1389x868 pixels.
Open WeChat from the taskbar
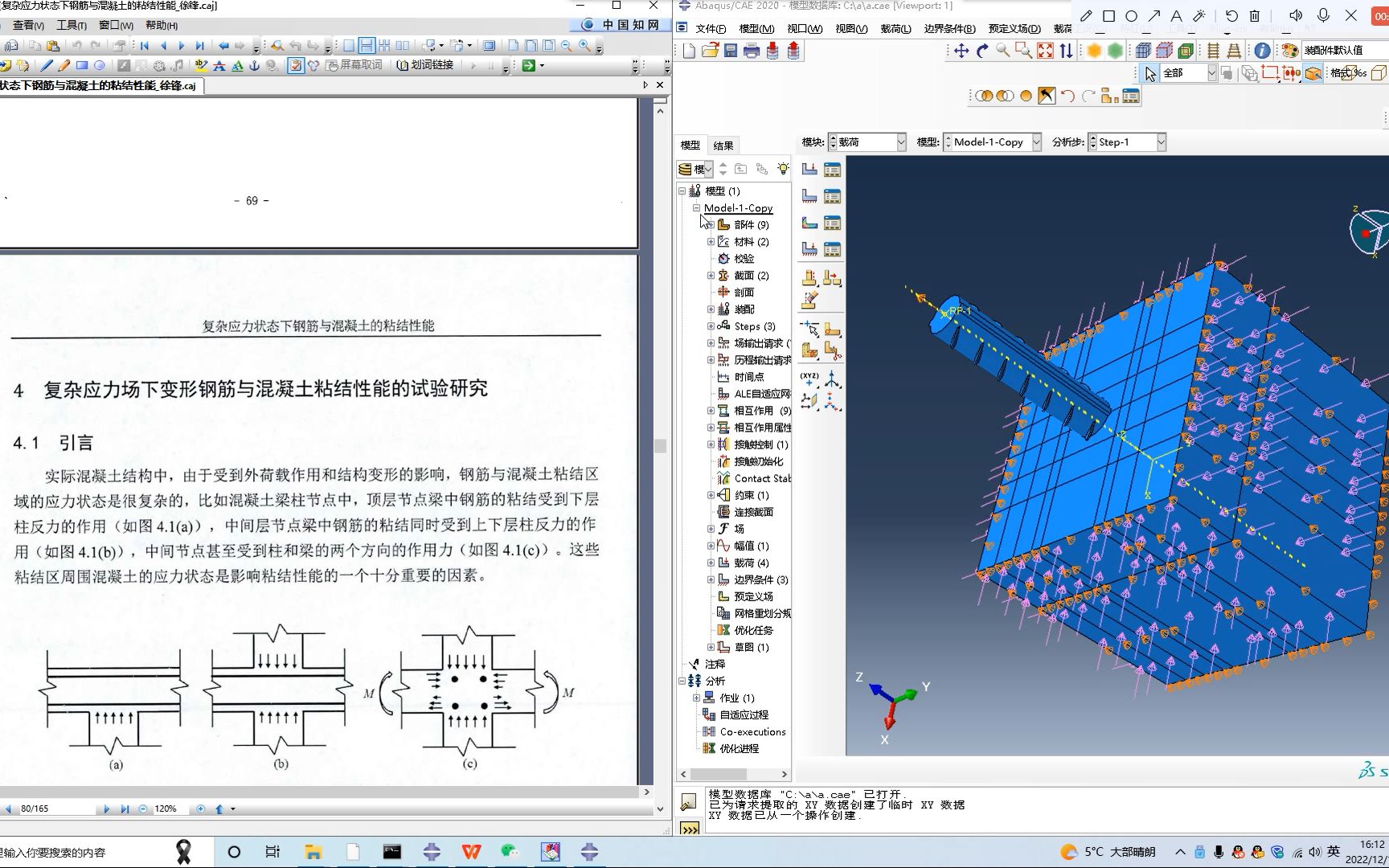point(510,852)
